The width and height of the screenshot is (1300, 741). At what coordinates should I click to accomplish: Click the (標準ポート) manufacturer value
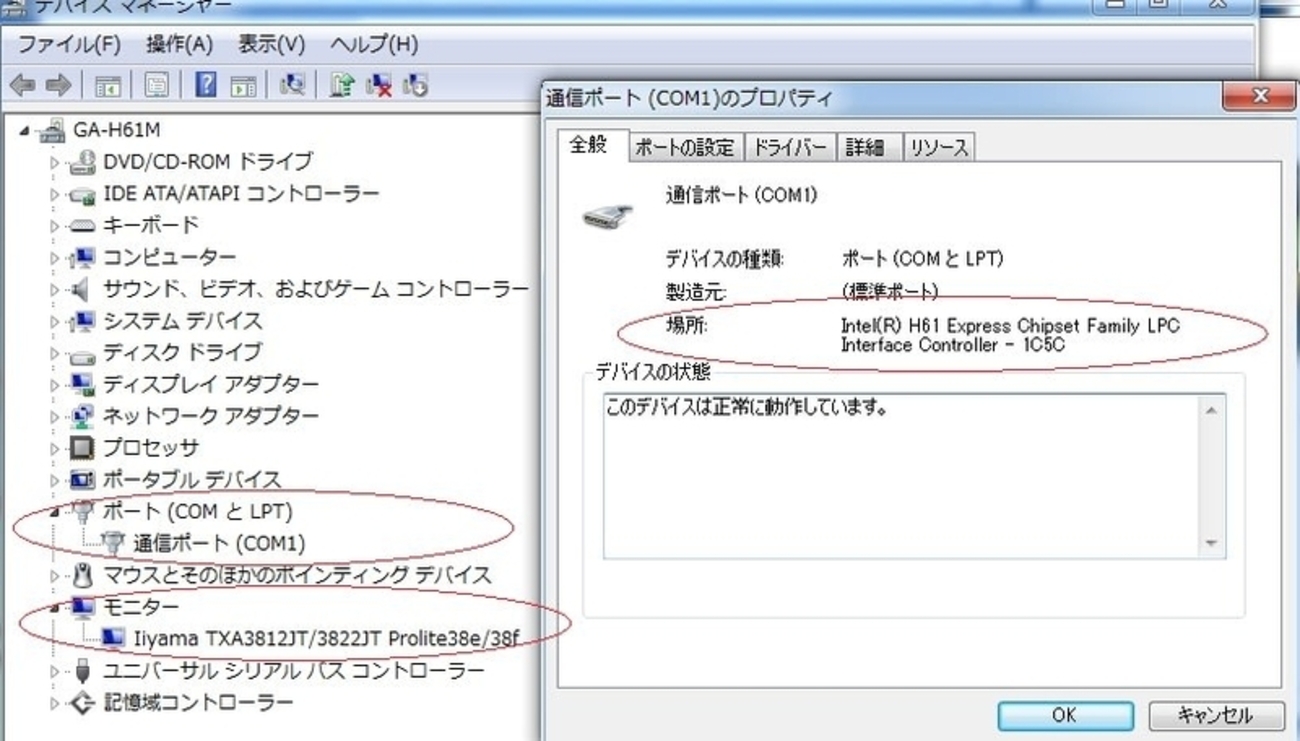(x=890, y=292)
